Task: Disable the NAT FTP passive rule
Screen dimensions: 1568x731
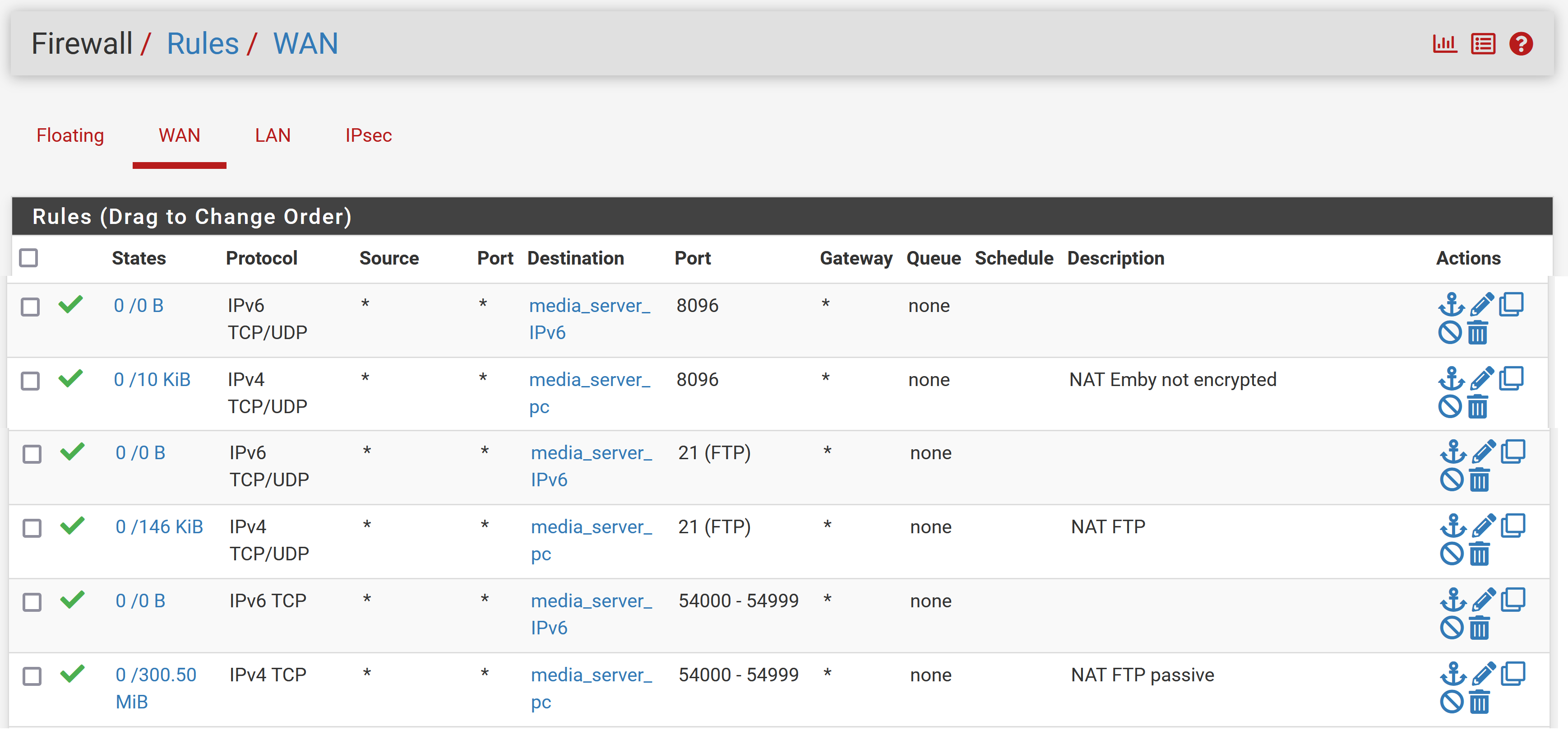Action: coord(1452,703)
